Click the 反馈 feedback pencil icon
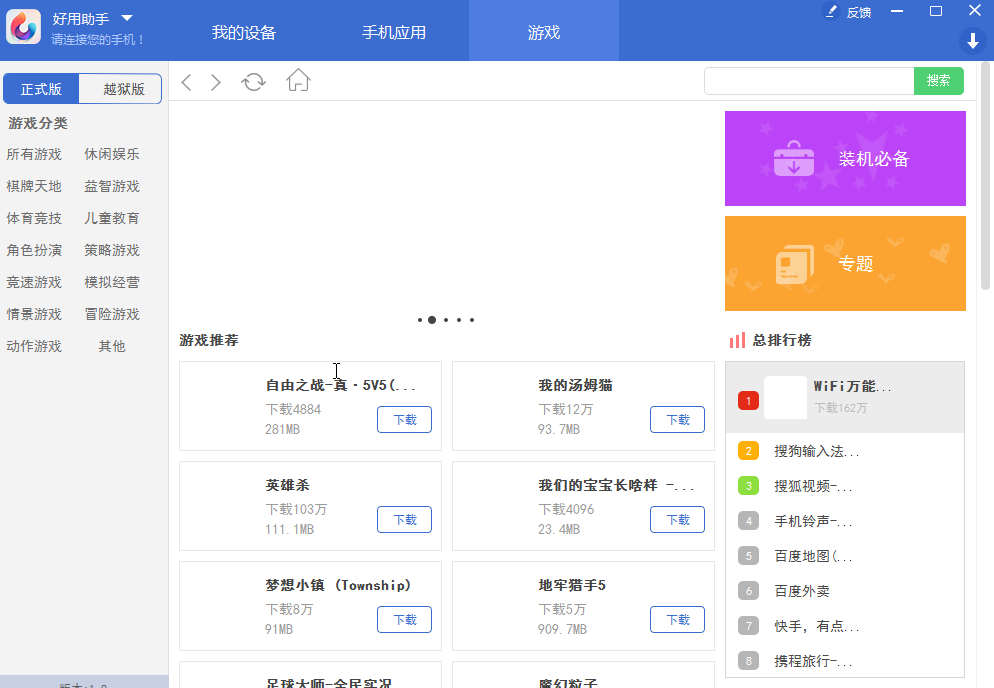The height and width of the screenshot is (688, 994). tap(830, 11)
